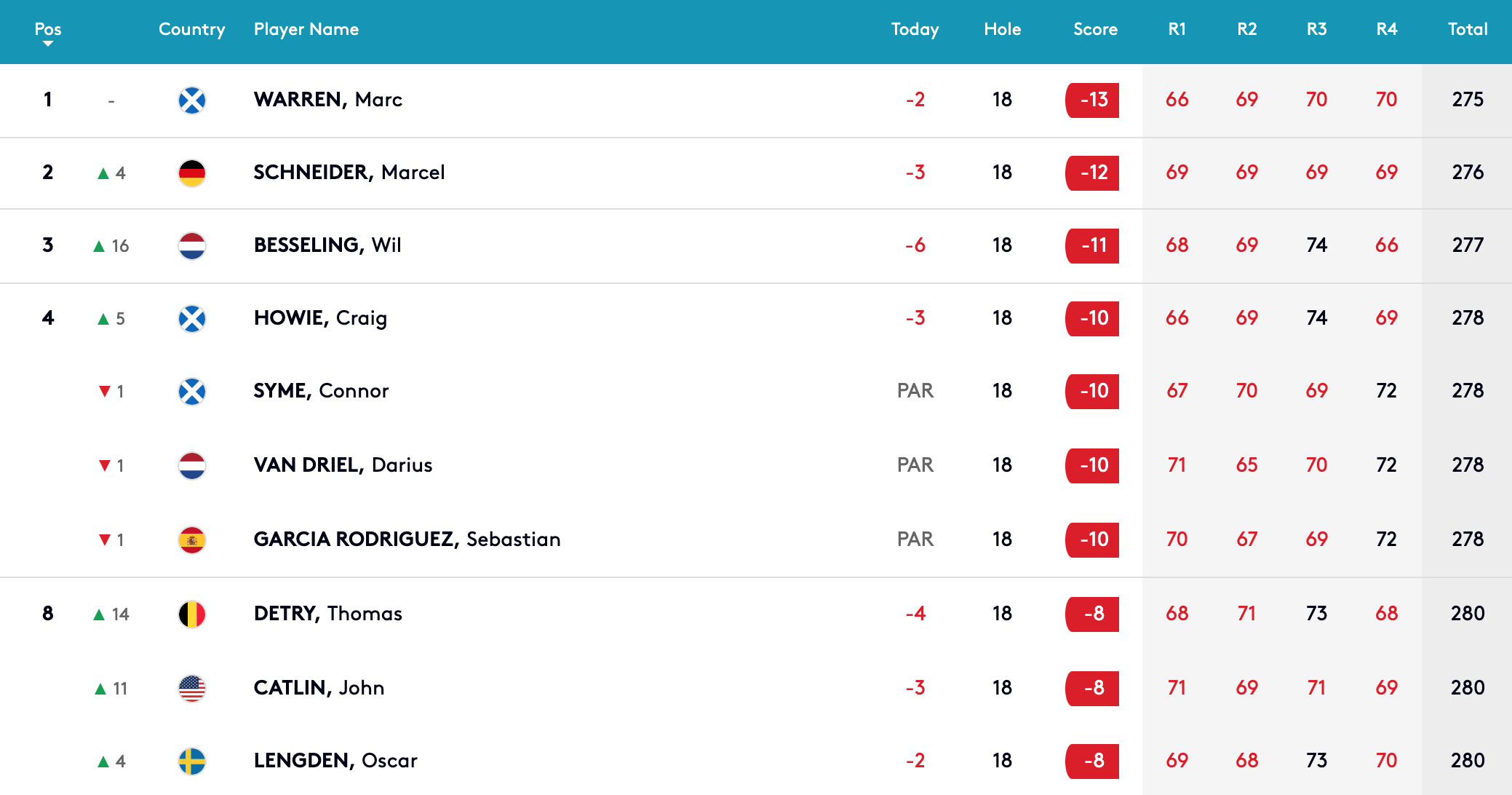This screenshot has width=1512, height=795.
Task: Click the Netherlands flag next to Besseling
Action: click(x=192, y=246)
